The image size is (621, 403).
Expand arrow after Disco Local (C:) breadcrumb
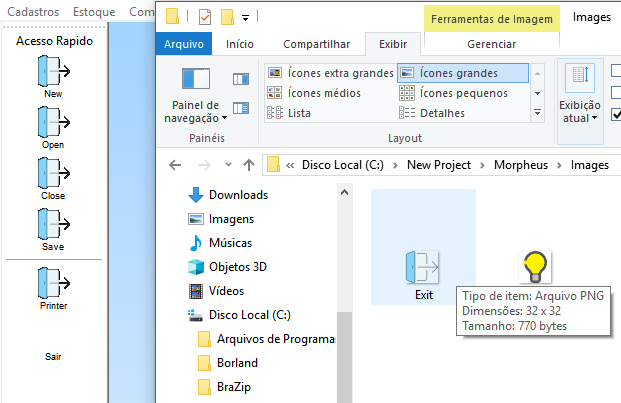pyautogui.click(x=395, y=165)
